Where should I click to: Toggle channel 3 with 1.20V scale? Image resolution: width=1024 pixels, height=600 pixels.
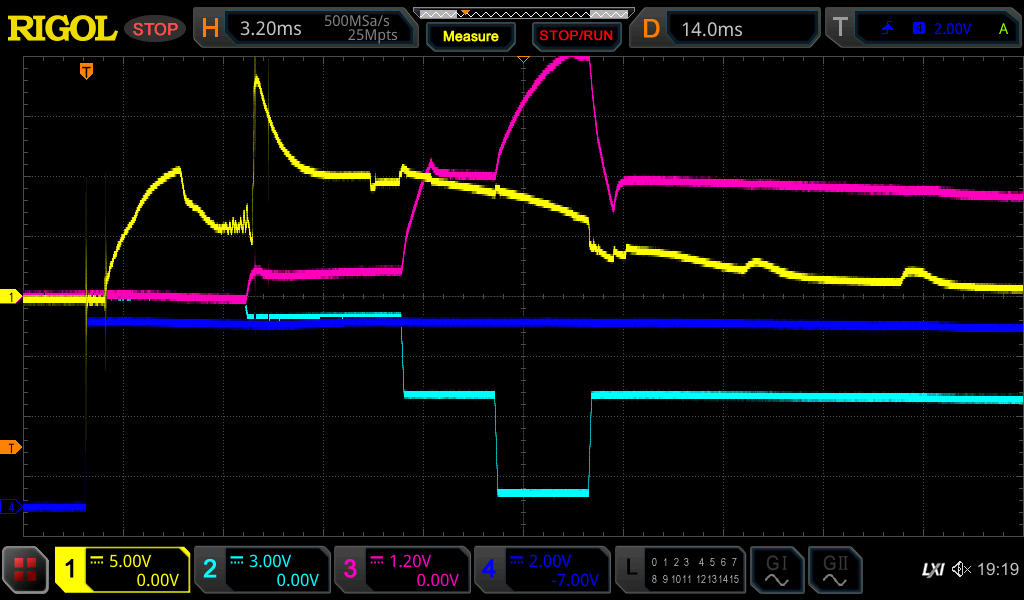pos(401,570)
